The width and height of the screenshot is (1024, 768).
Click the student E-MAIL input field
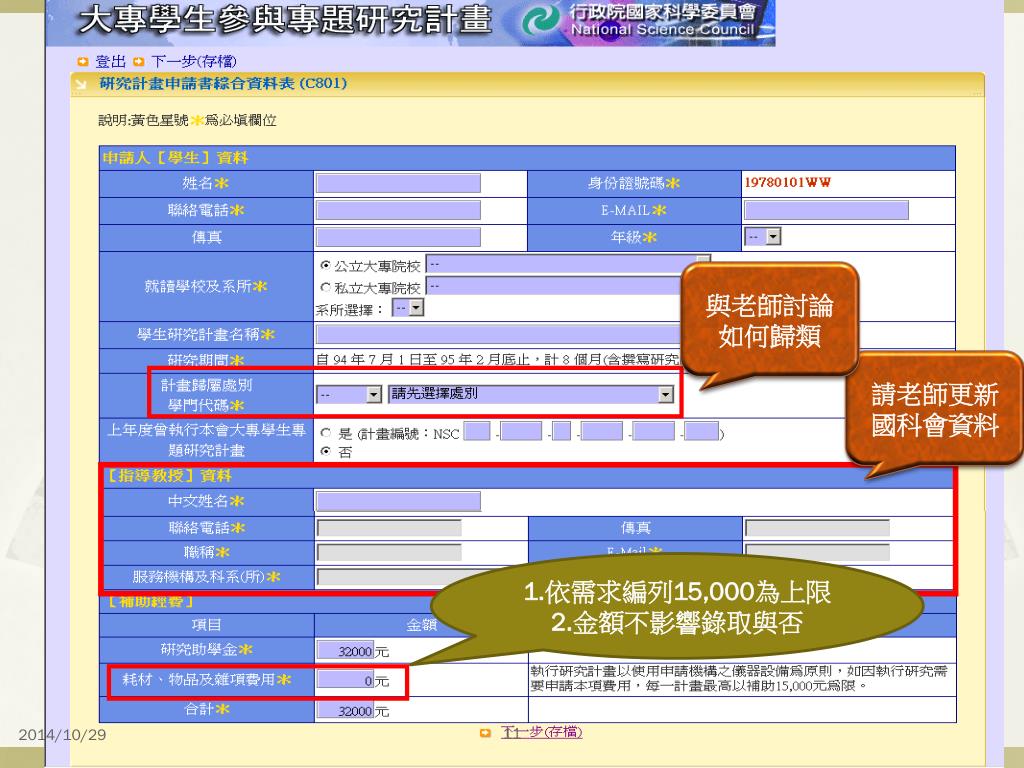pos(826,210)
